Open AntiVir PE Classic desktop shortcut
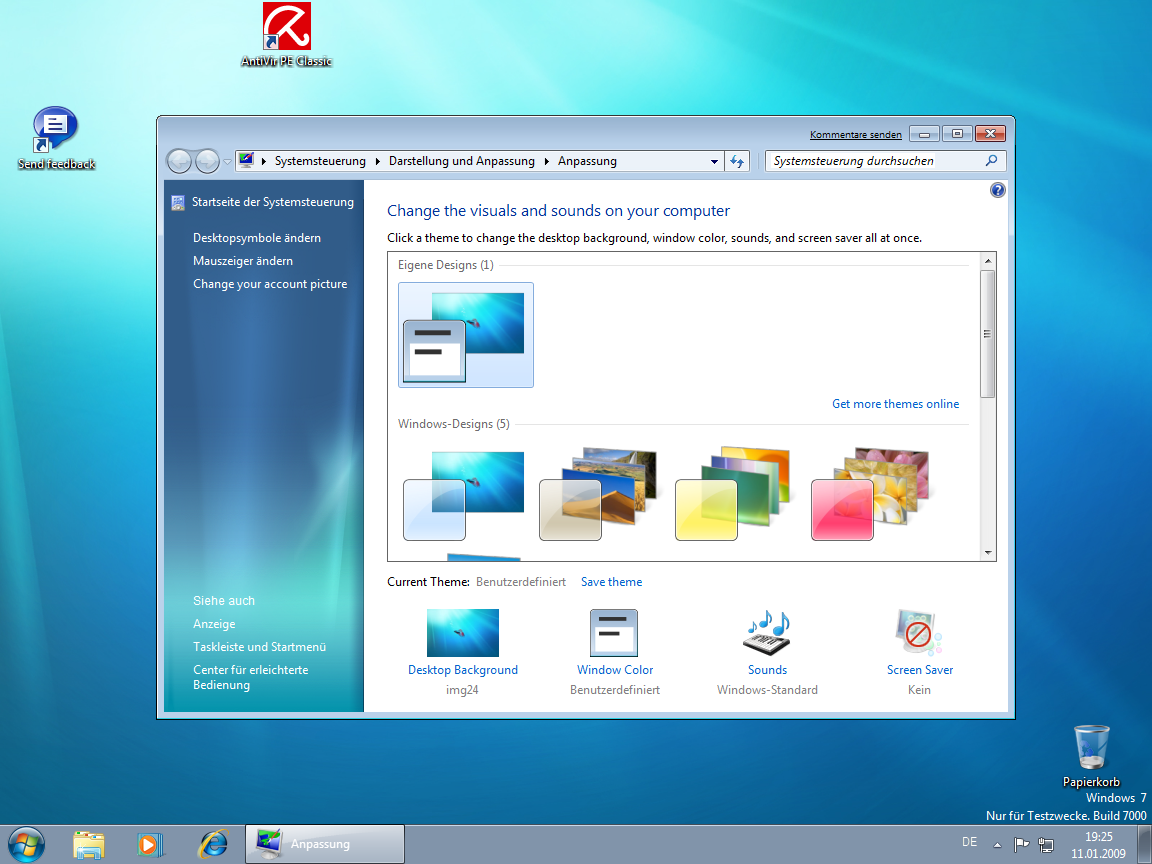Viewport: 1152px width, 864px height. tap(286, 27)
